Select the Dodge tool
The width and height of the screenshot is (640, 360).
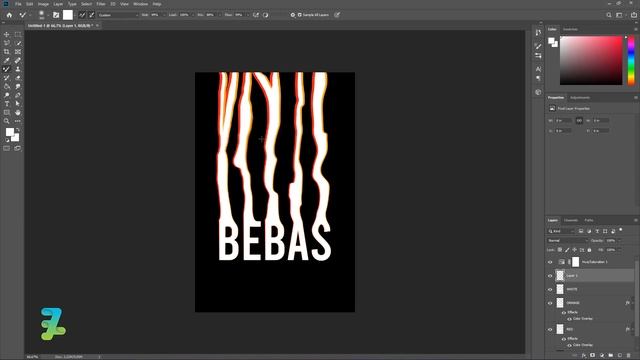tap(7, 95)
